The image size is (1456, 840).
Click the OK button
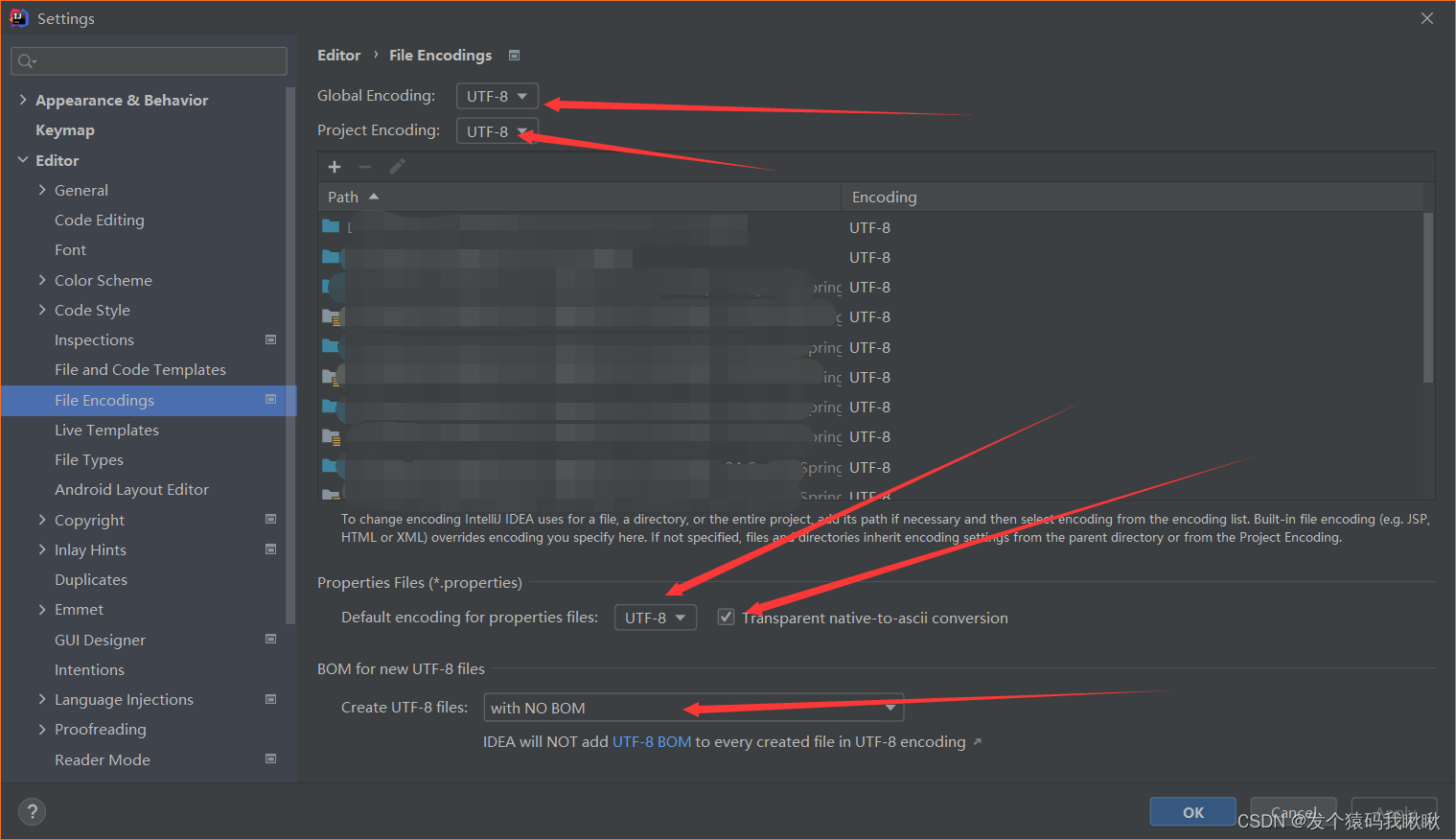(x=1192, y=812)
